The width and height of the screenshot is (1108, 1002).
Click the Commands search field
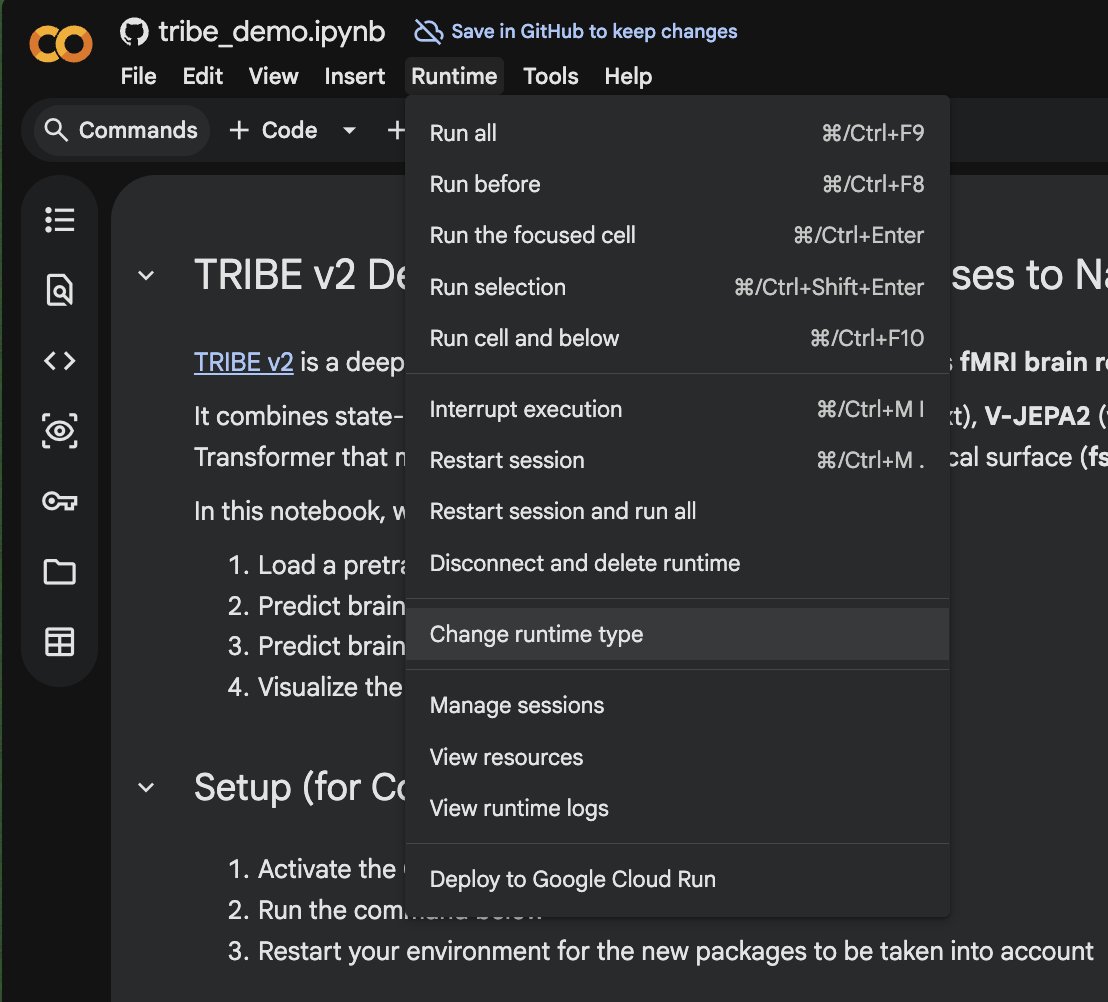point(122,131)
